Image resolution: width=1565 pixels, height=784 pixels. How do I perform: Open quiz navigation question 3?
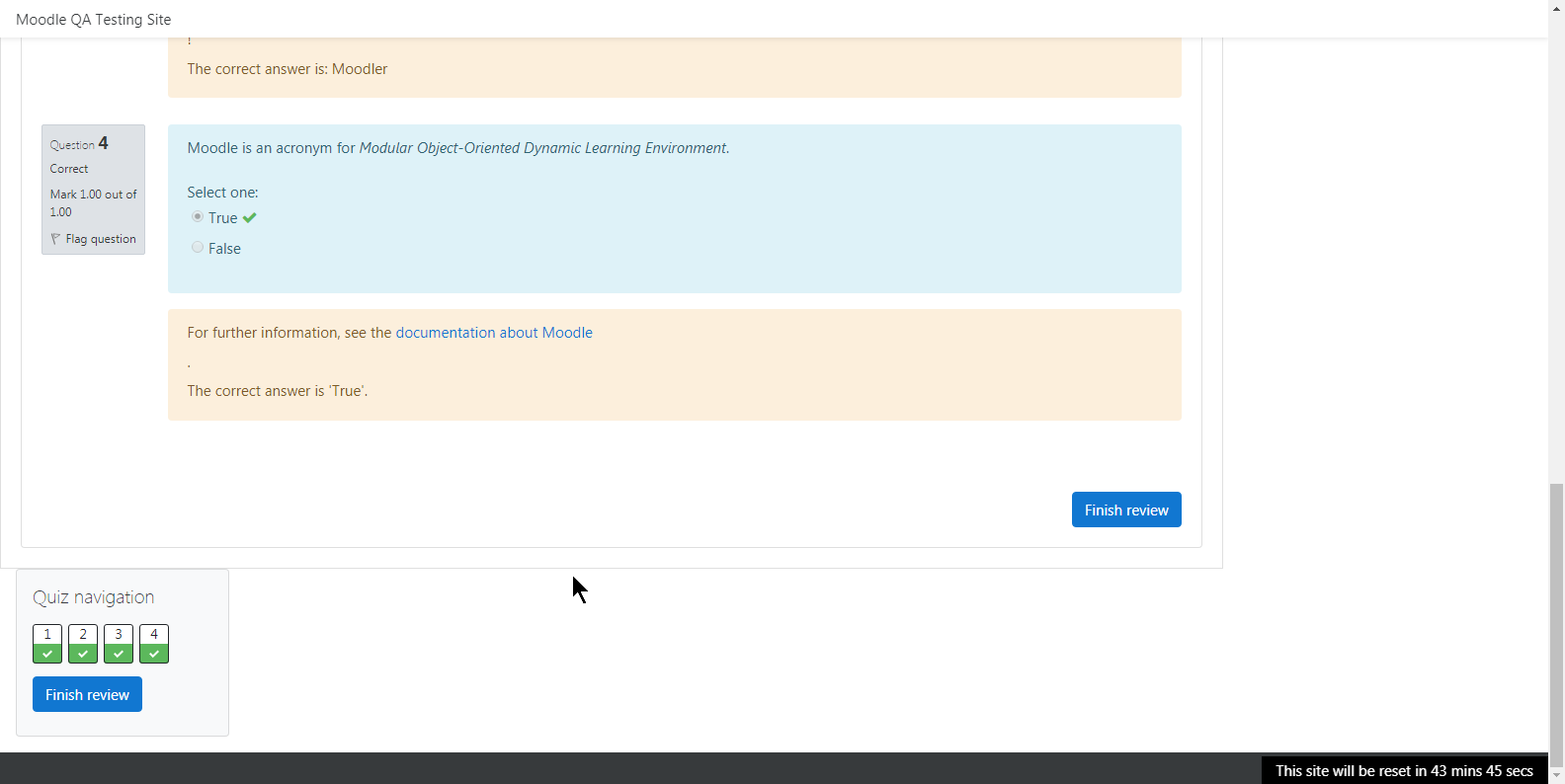click(119, 644)
